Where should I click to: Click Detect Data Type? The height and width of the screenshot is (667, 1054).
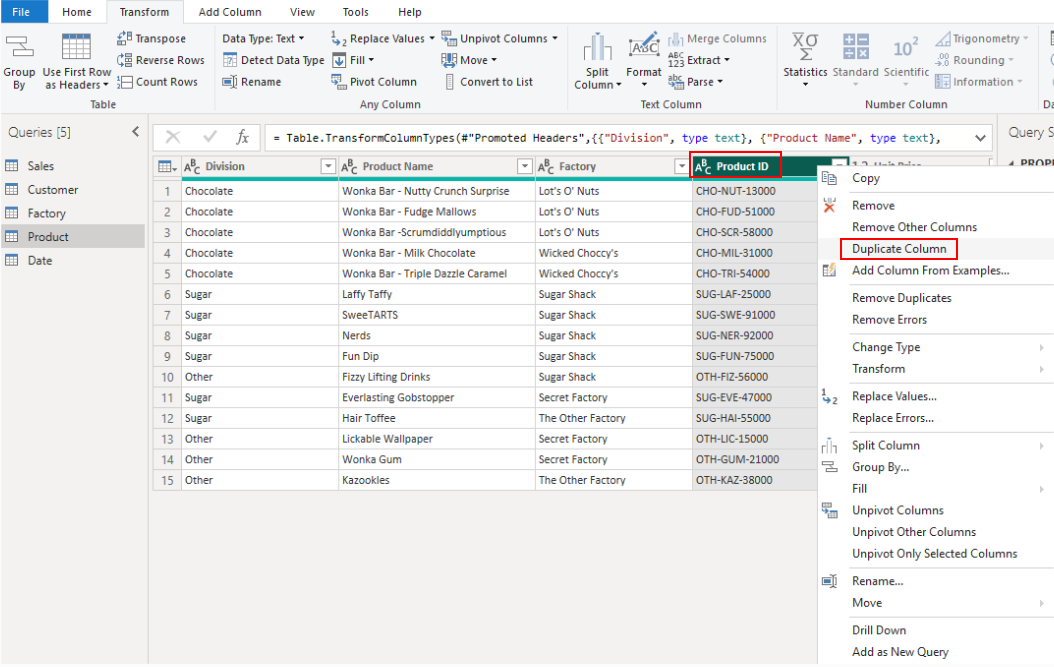(274, 60)
